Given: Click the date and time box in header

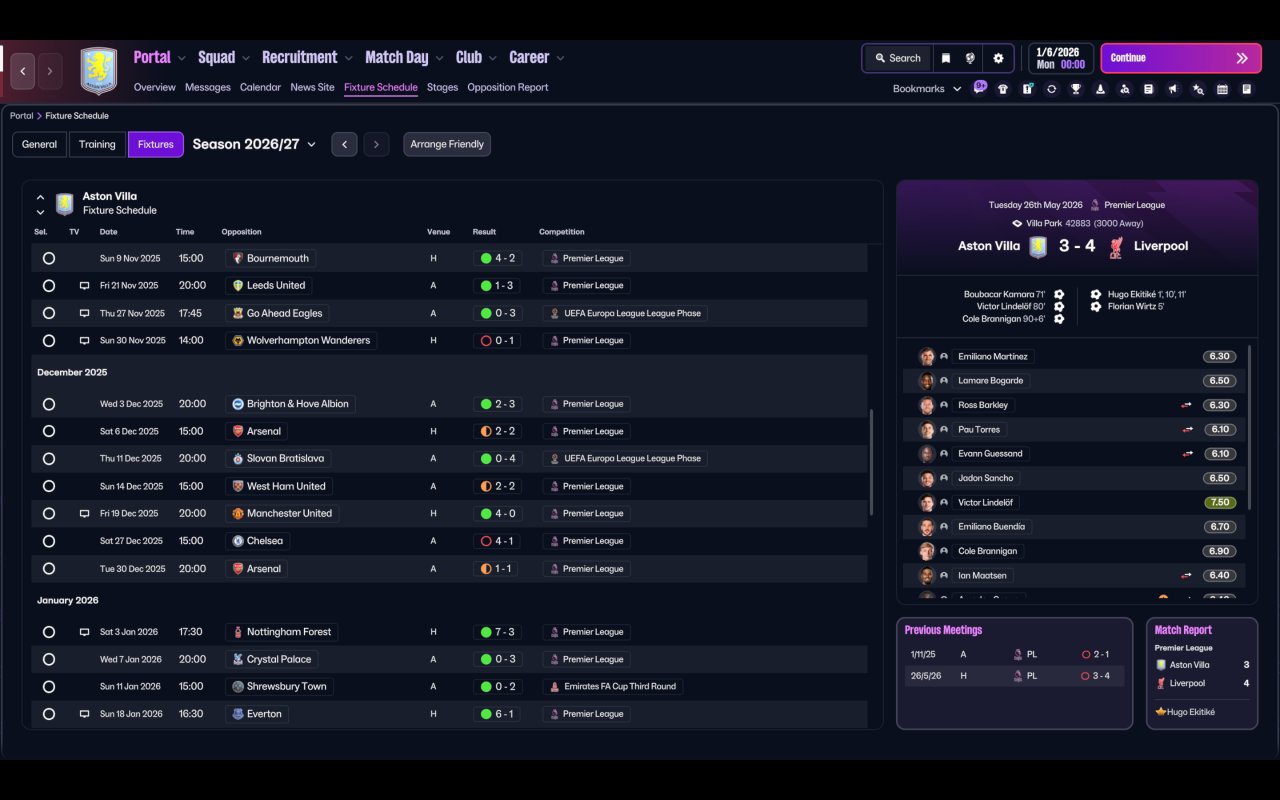Looking at the screenshot, I should coord(1061,58).
